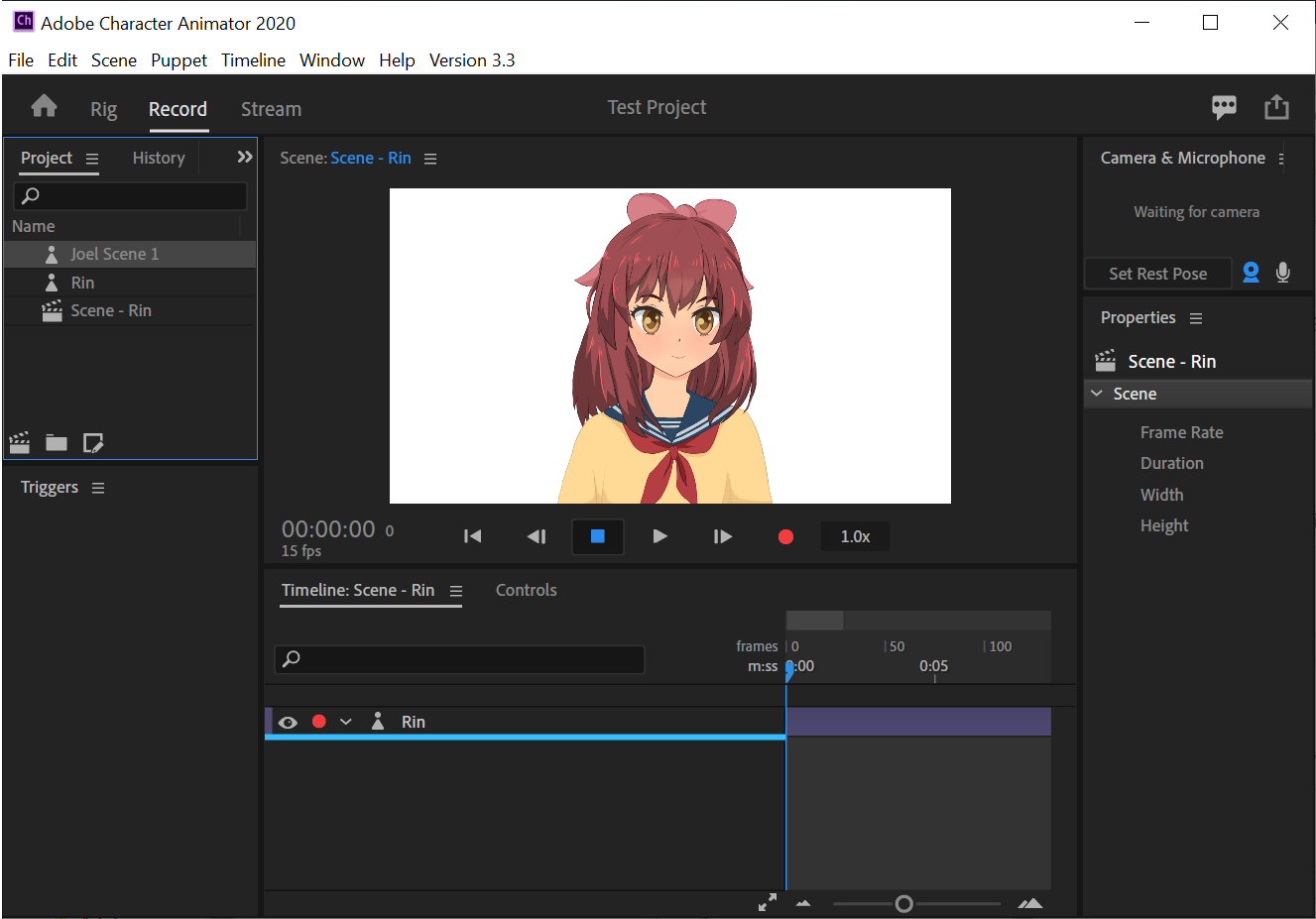Click the New Scene icon in Project panel
The height and width of the screenshot is (919, 1316).
(x=19, y=442)
